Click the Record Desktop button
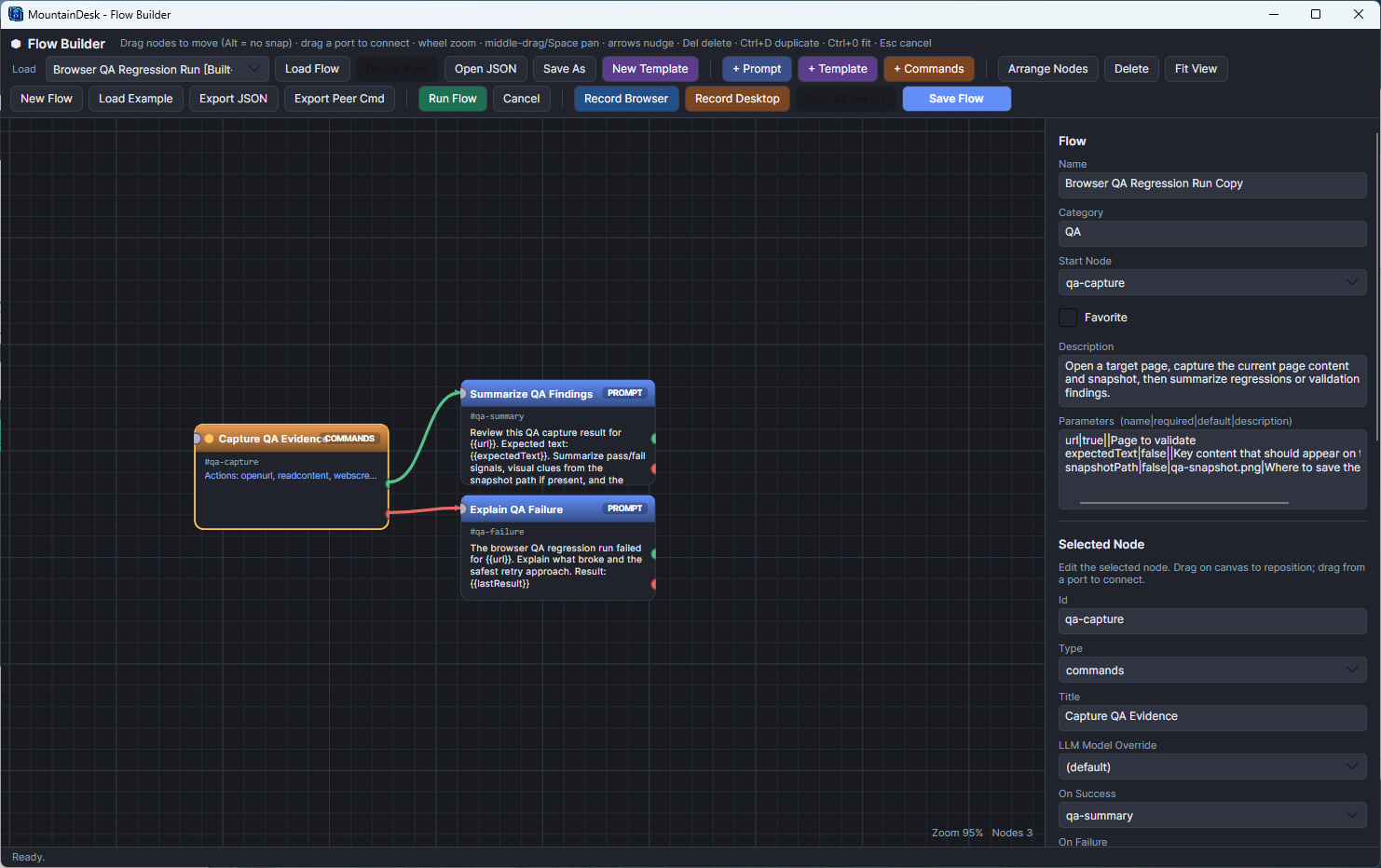 click(x=737, y=99)
